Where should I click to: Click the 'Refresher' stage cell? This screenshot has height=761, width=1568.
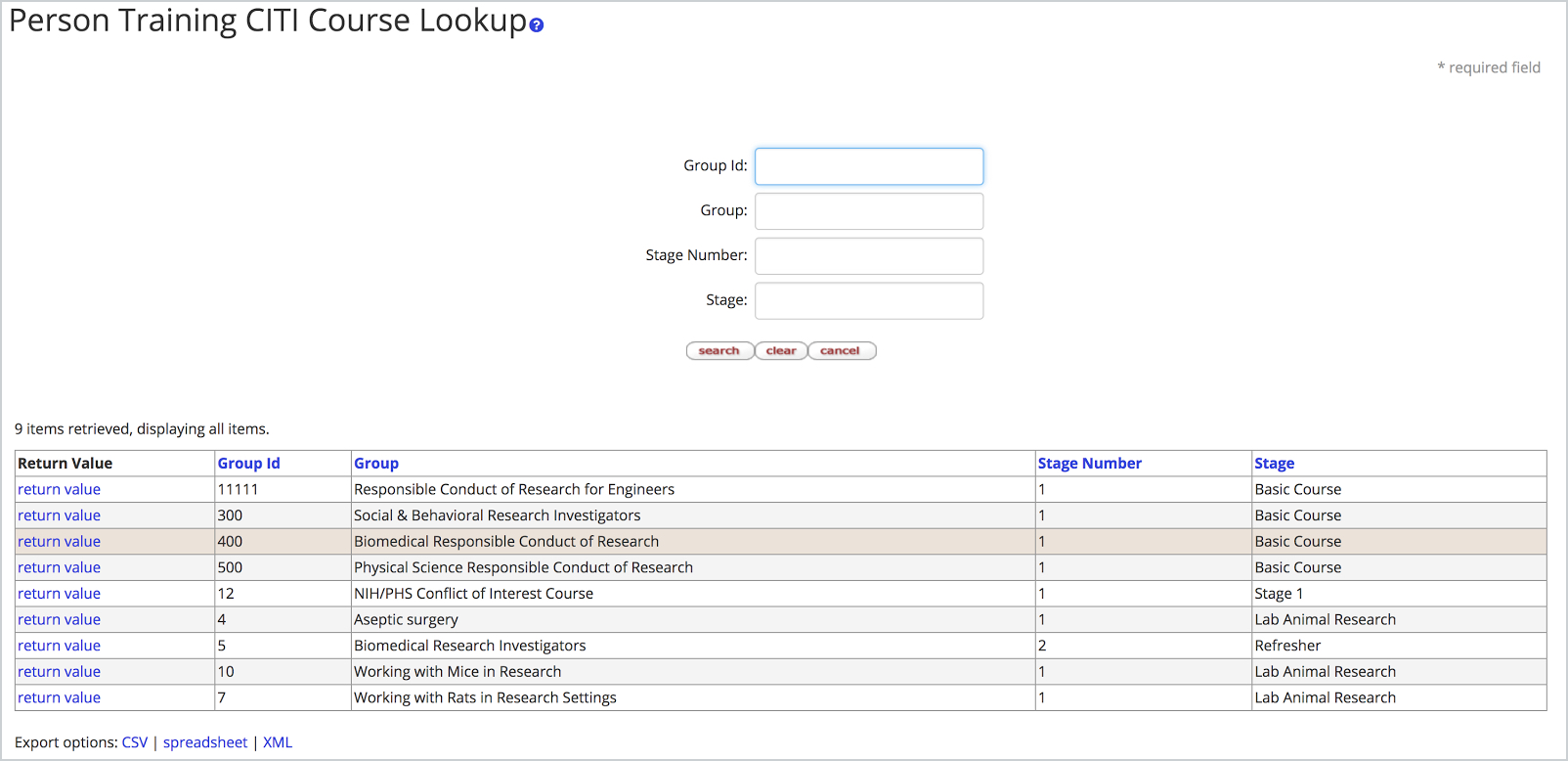[1399, 646]
